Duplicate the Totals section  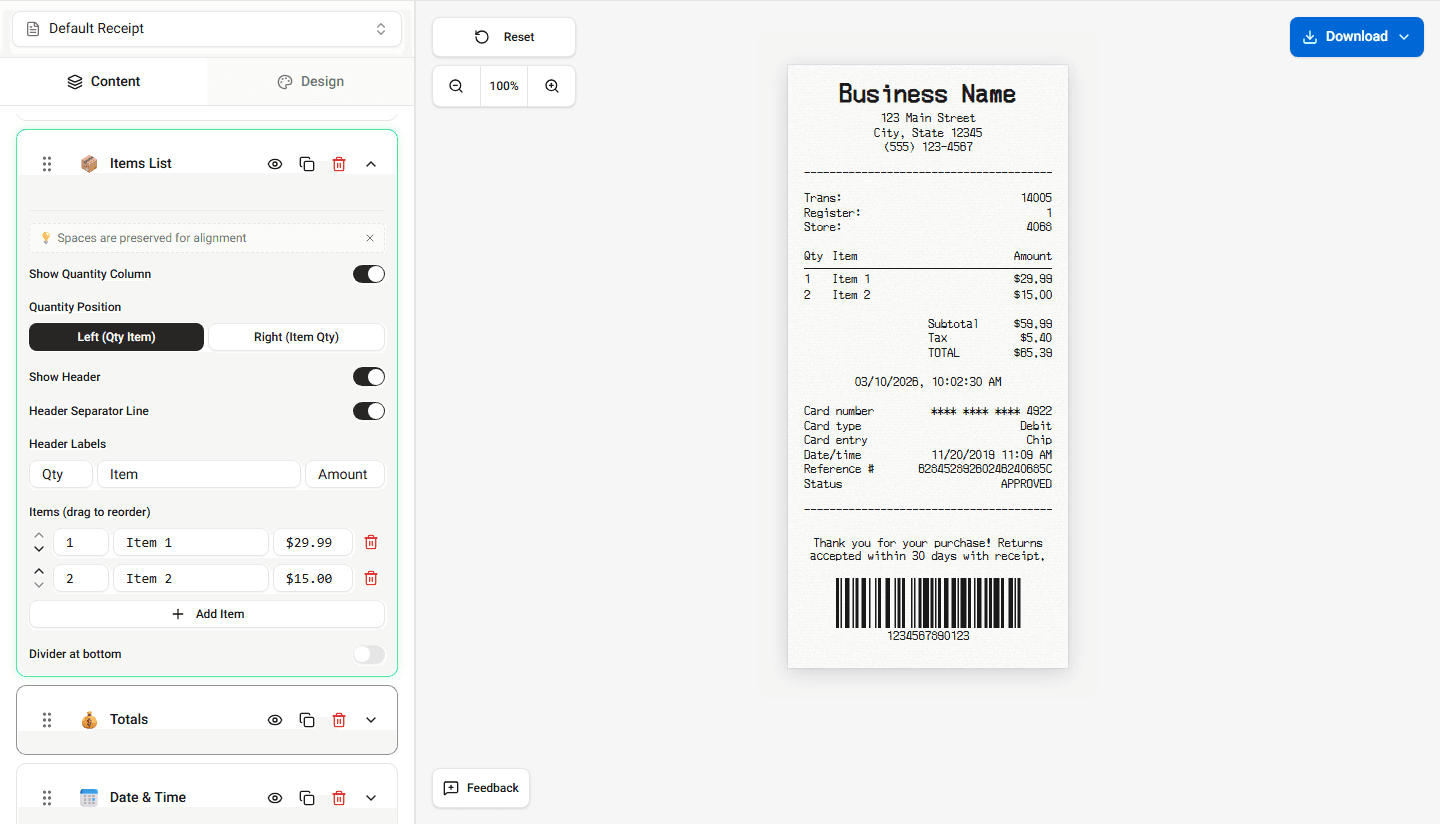[307, 719]
